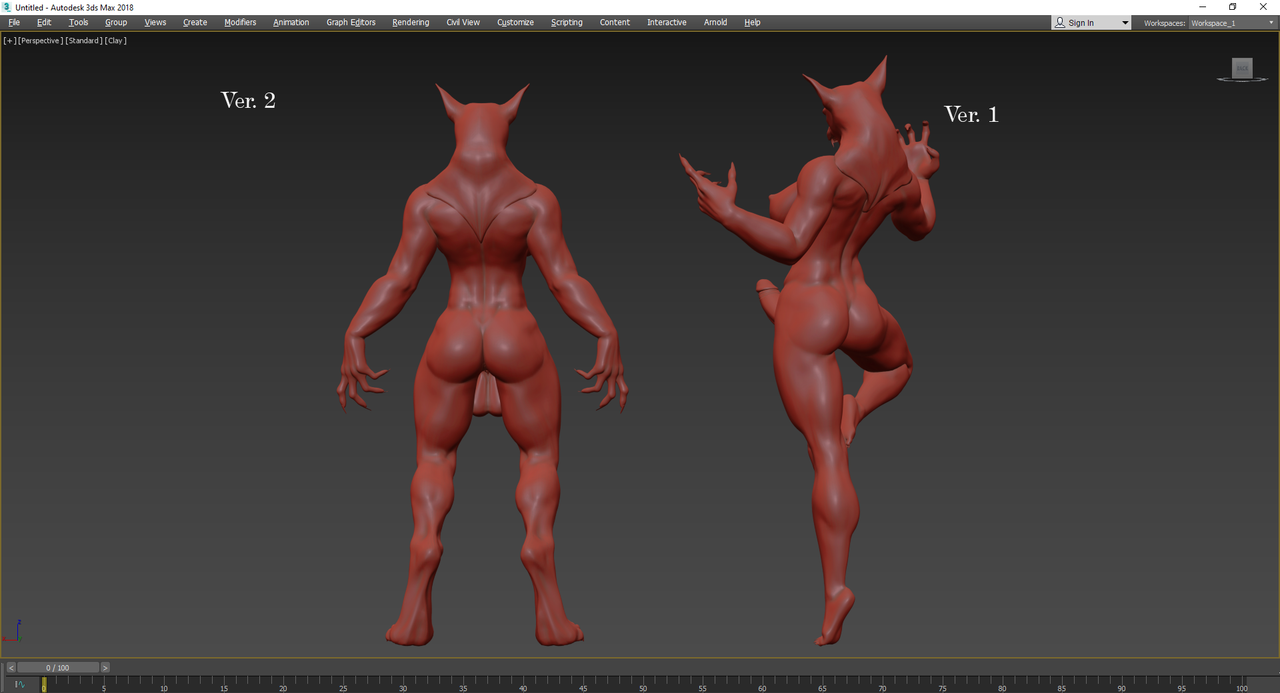Open the Civil View menu

(x=463, y=22)
